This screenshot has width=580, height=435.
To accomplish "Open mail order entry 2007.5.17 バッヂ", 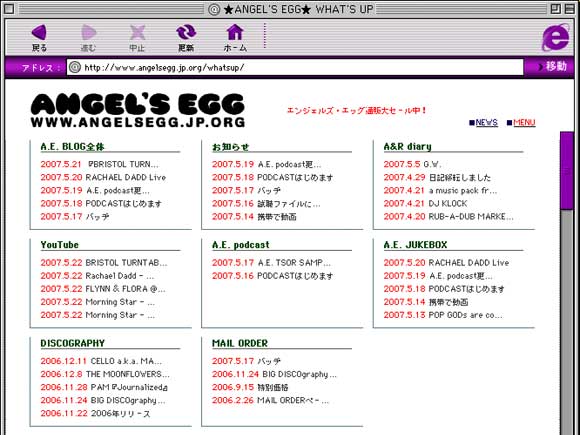I will click(x=246, y=361).
